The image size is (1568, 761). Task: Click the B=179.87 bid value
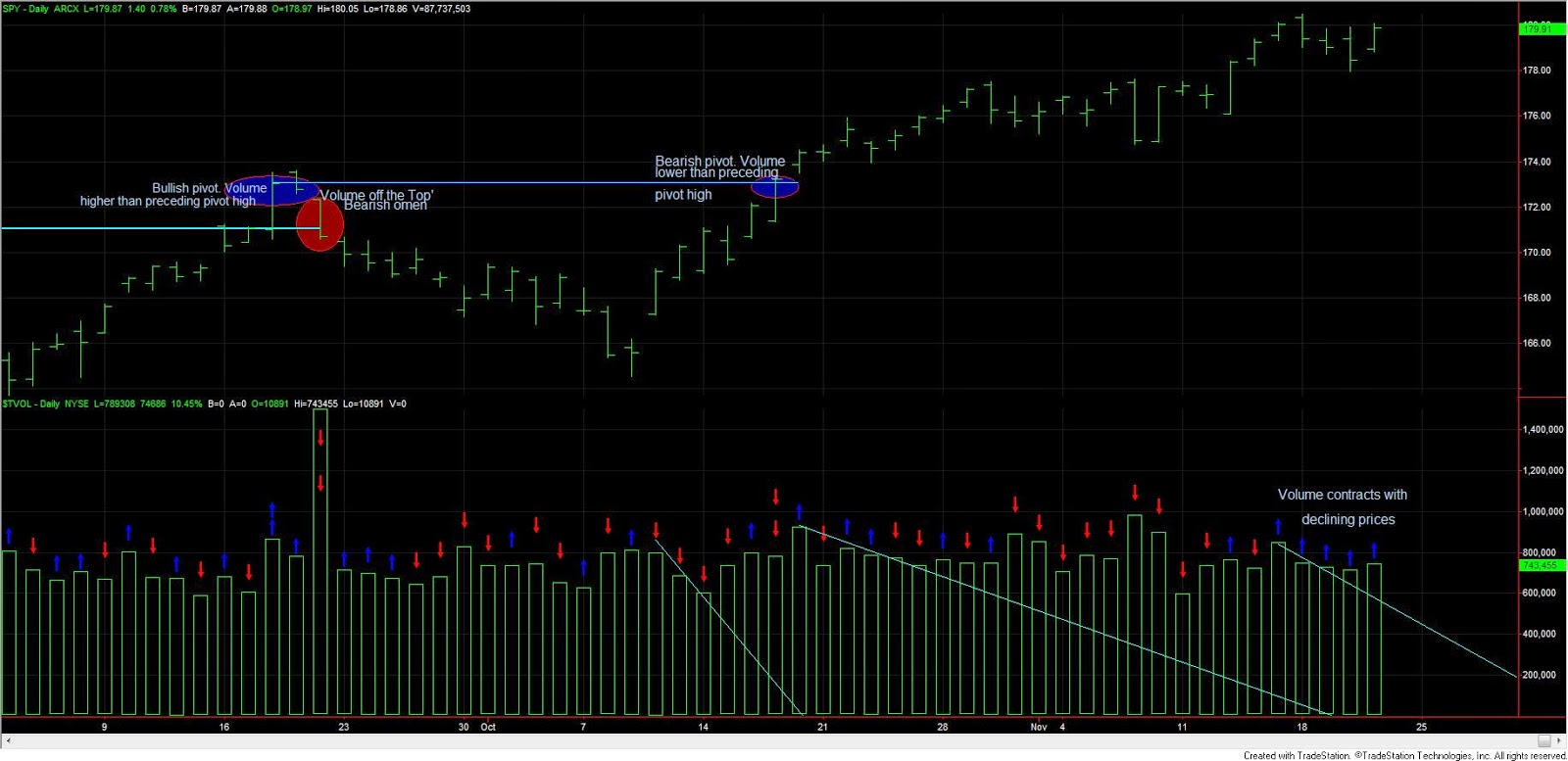(x=202, y=9)
